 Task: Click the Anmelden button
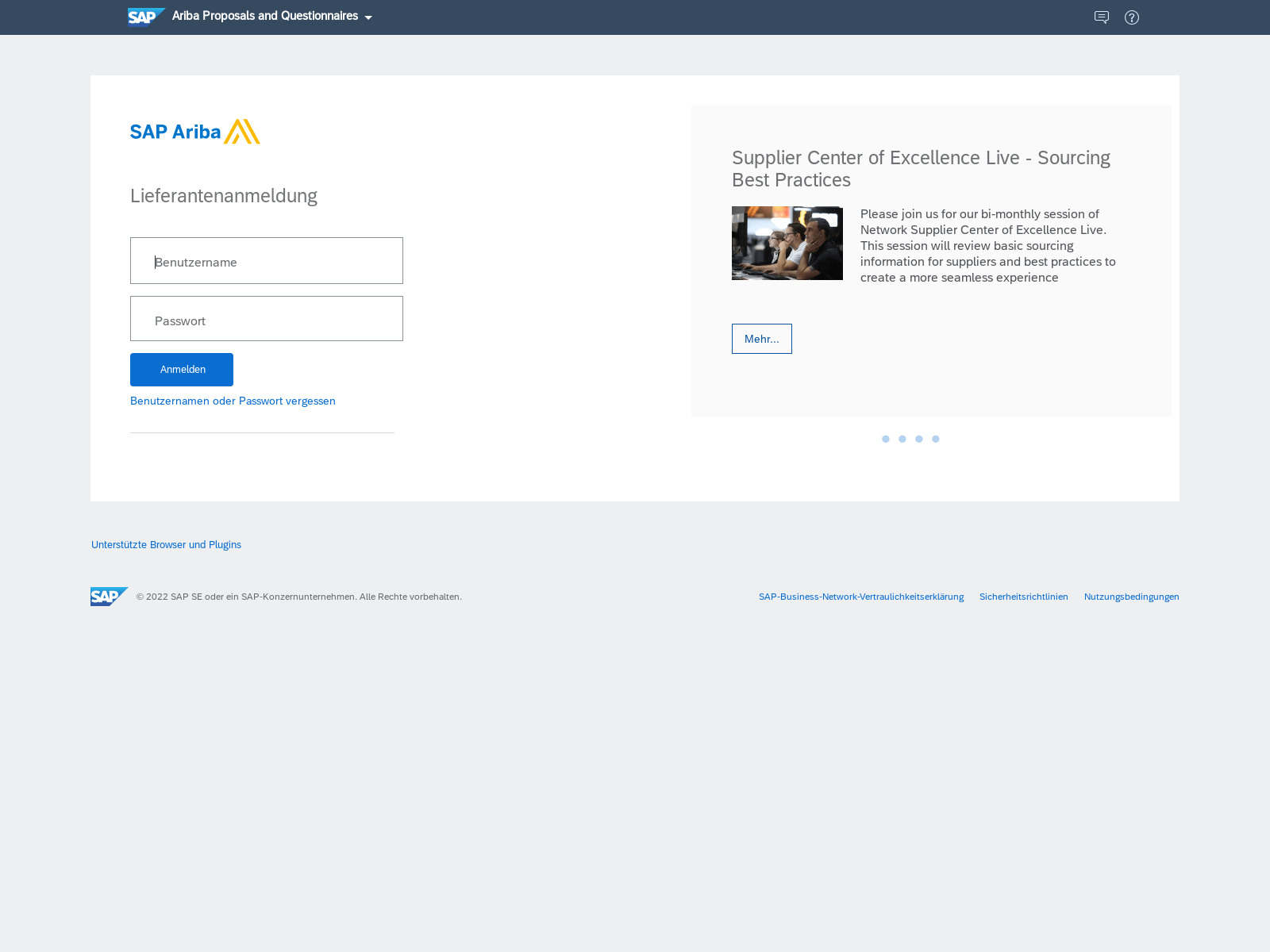point(182,370)
